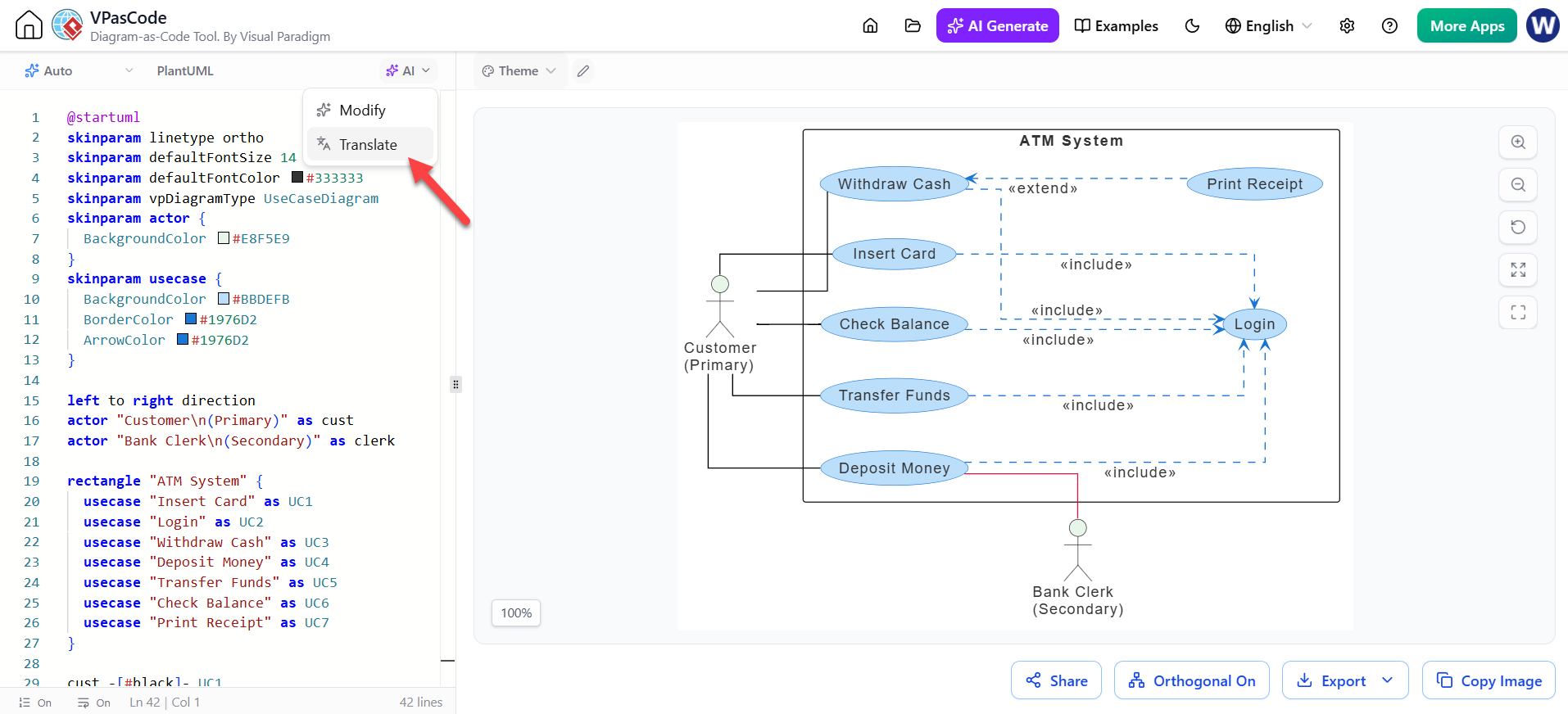Click the Check Balance use case
The image size is (1568, 714).
894,324
